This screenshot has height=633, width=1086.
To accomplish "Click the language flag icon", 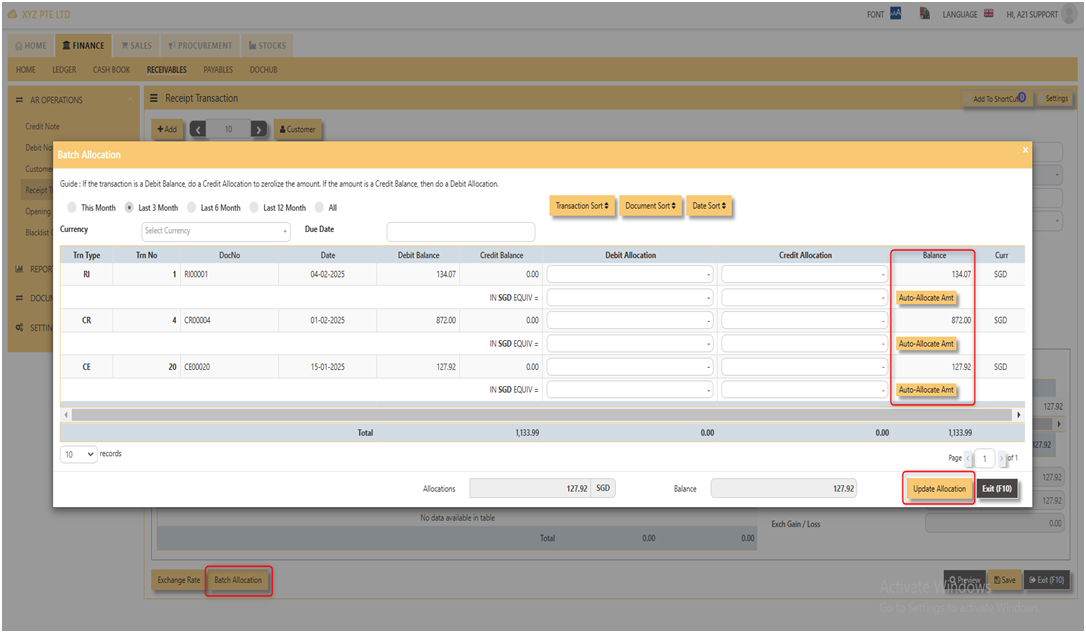I will (x=988, y=13).
